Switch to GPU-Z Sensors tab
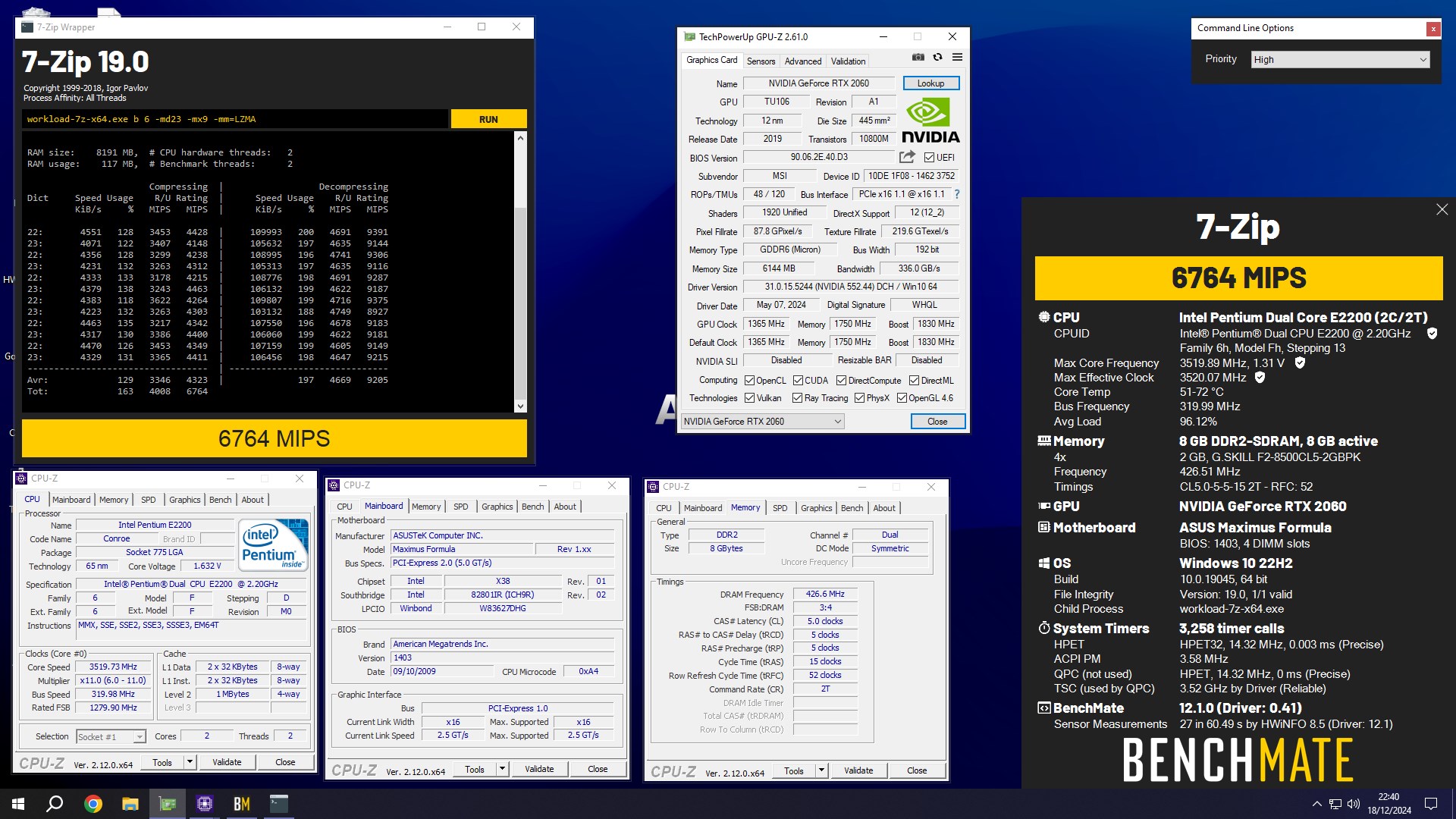 point(761,61)
